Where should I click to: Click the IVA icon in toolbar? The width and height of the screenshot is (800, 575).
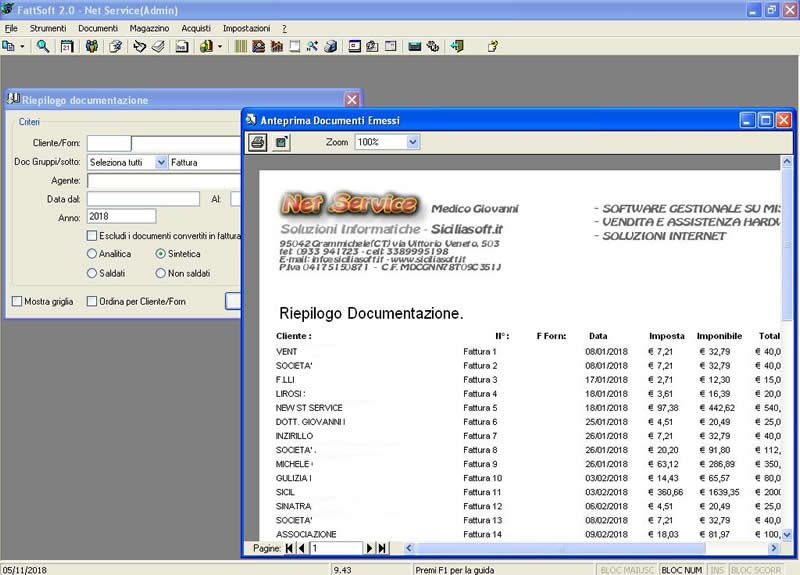(x=182, y=46)
